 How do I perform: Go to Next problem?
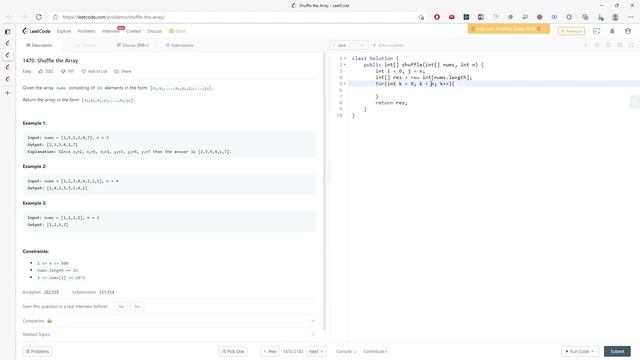click(316, 351)
